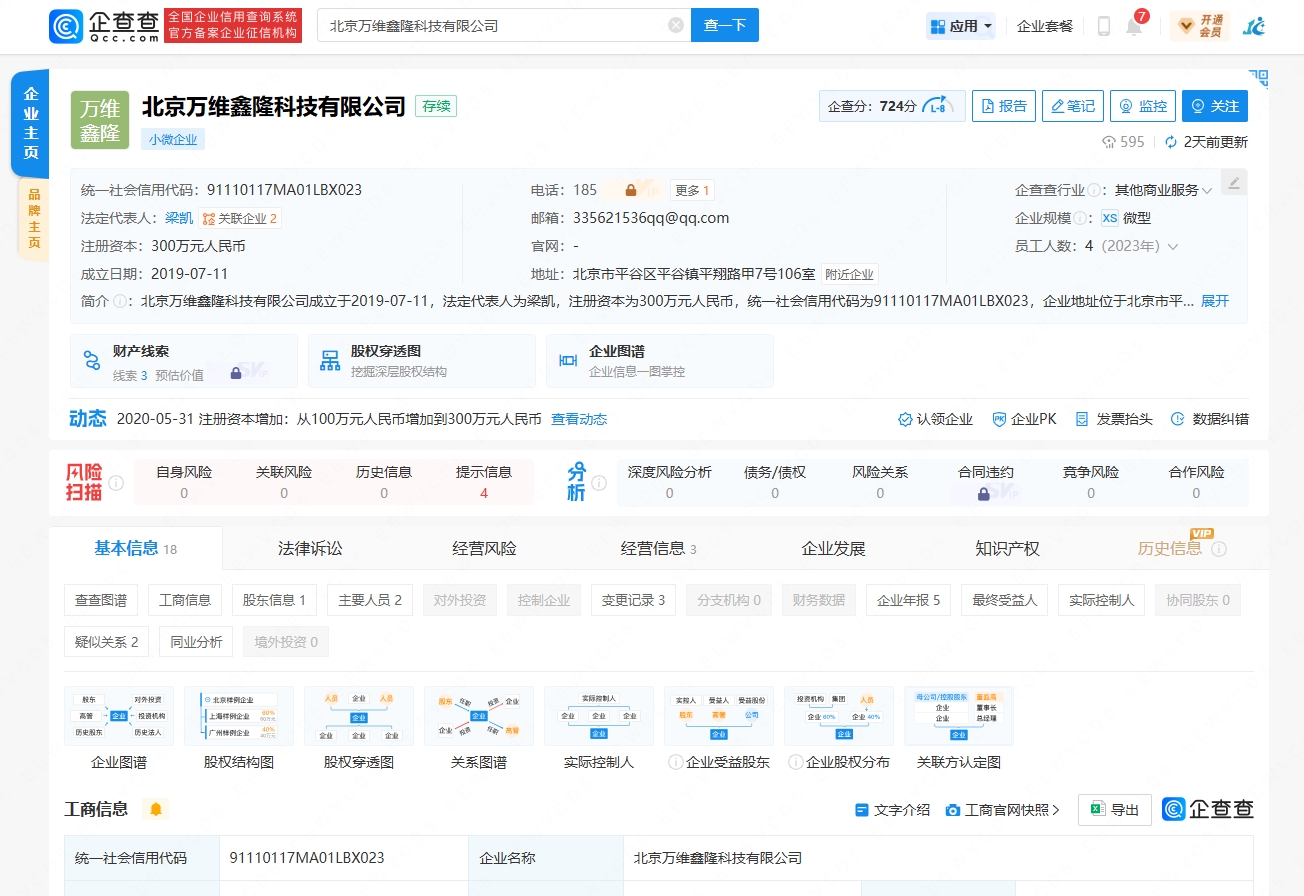Viewport: 1304px width, 896px height.
Task: Click the 企业PK link
Action: click(1025, 419)
